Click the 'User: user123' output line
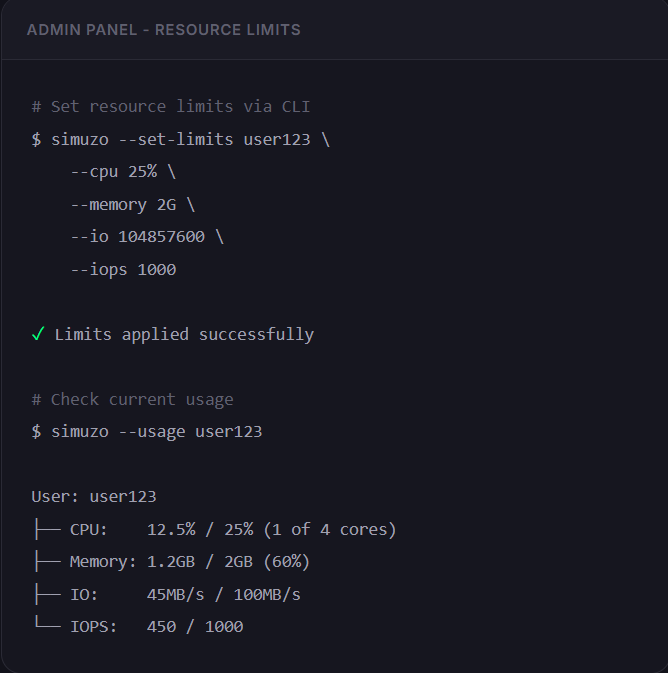The image size is (668, 673). click(x=94, y=497)
